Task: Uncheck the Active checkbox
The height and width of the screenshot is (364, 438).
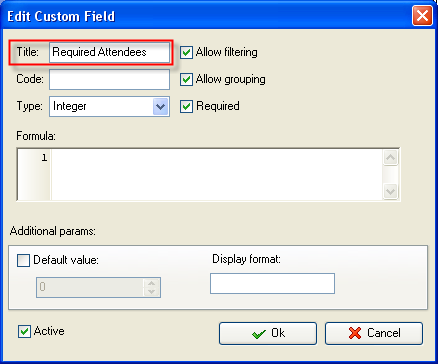Action: [24, 332]
